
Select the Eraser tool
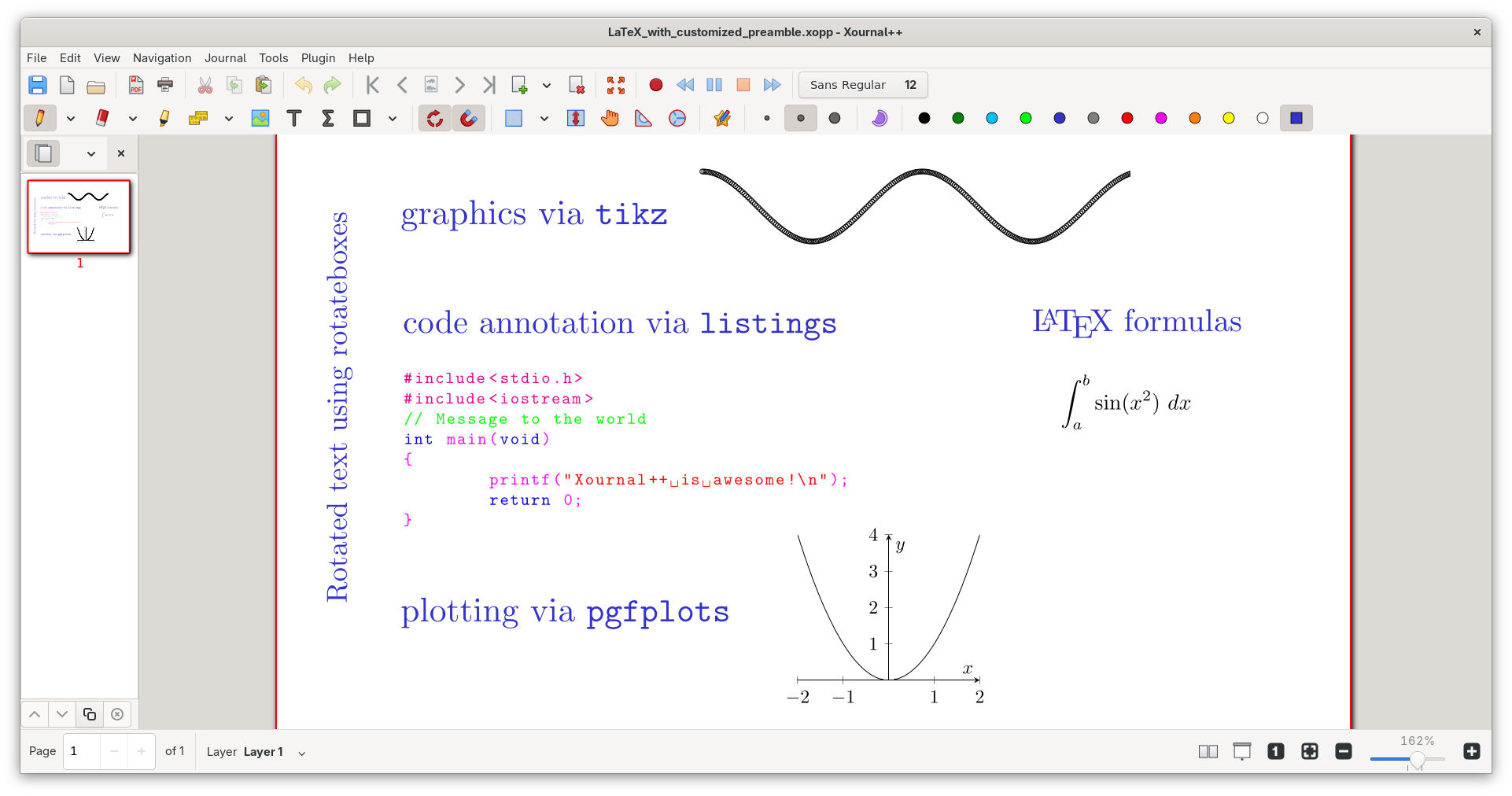click(101, 118)
